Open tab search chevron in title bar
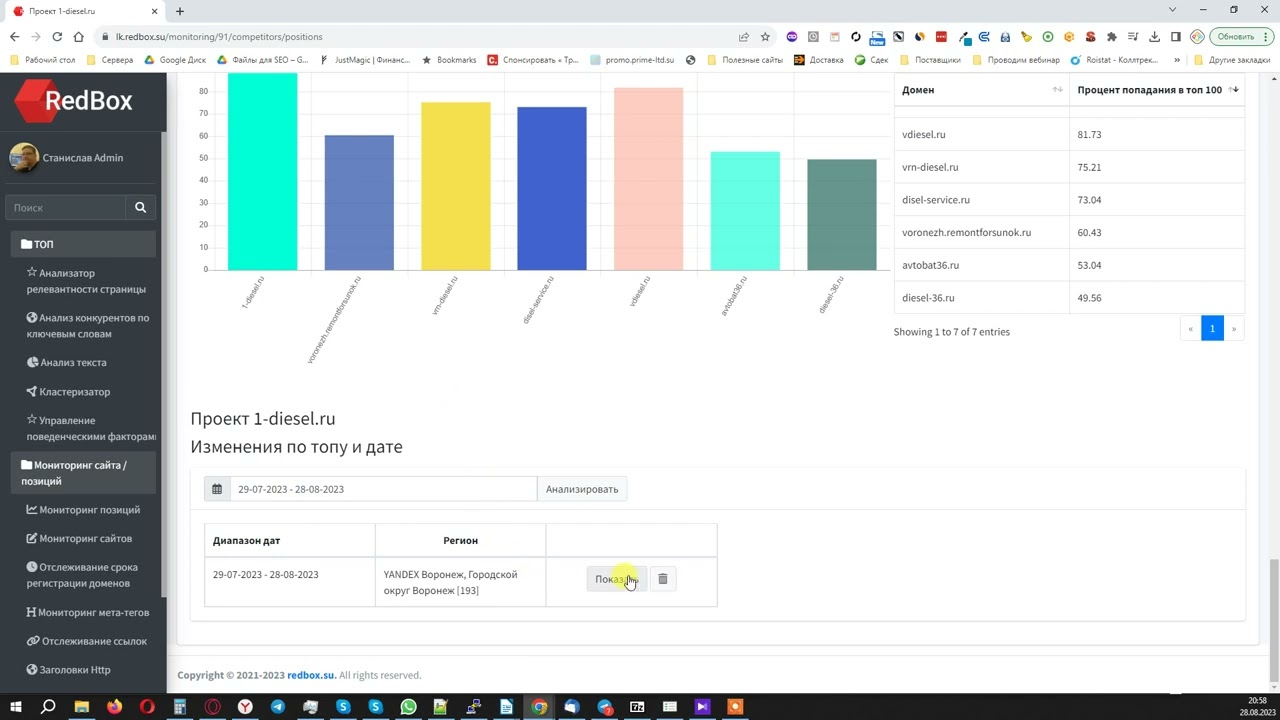Image resolution: width=1280 pixels, height=720 pixels. (x=1173, y=10)
